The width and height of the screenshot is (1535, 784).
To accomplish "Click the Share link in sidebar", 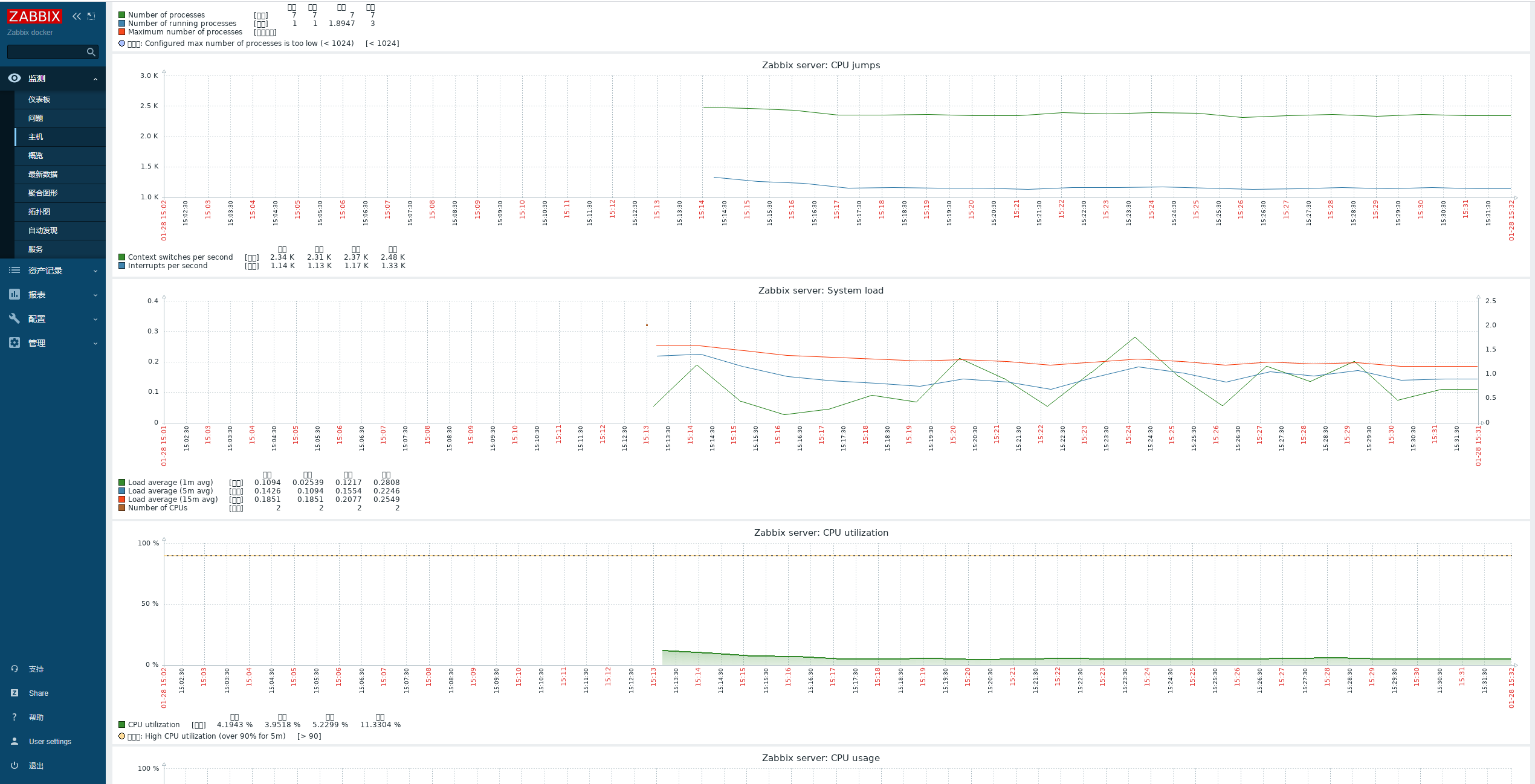I will pos(39,693).
